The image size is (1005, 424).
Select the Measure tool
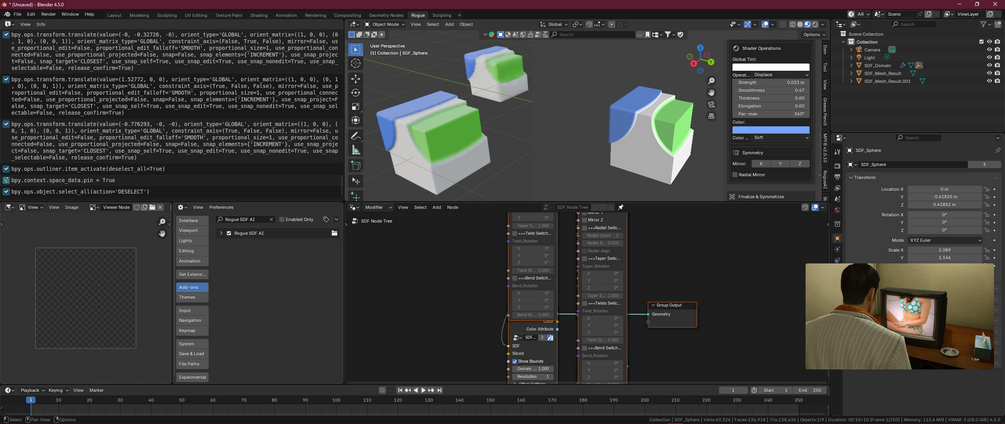[x=356, y=150]
